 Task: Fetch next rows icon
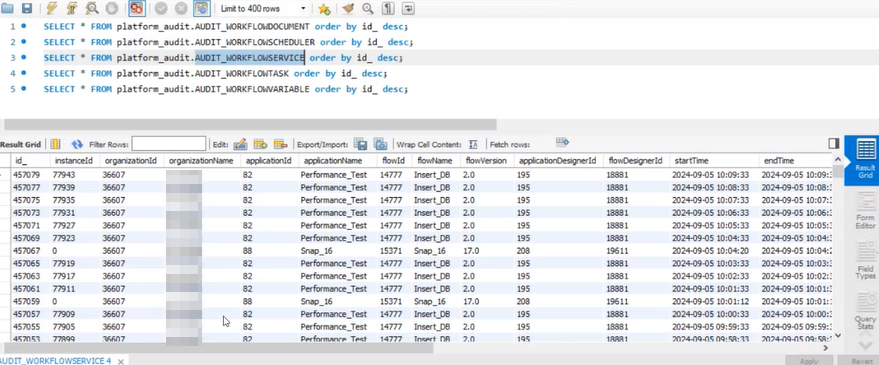562,142
